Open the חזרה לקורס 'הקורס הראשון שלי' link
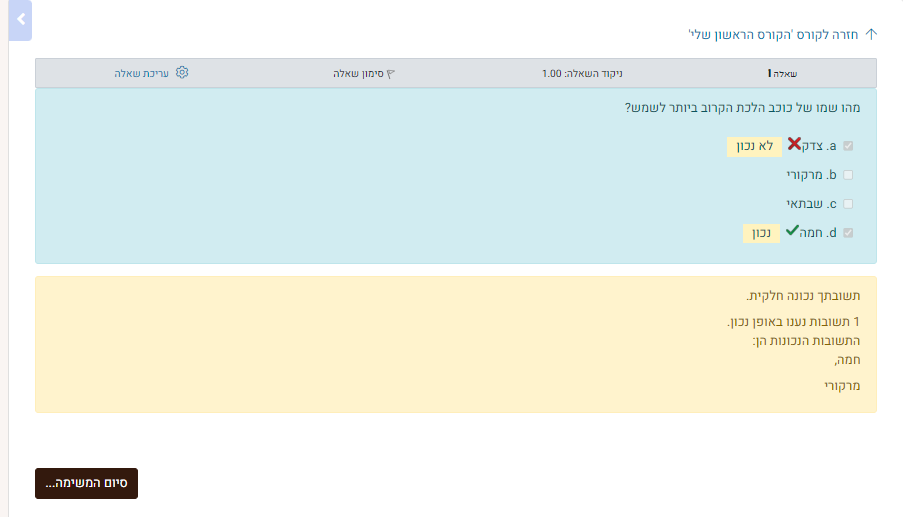This screenshot has height=517, width=903. (773, 35)
